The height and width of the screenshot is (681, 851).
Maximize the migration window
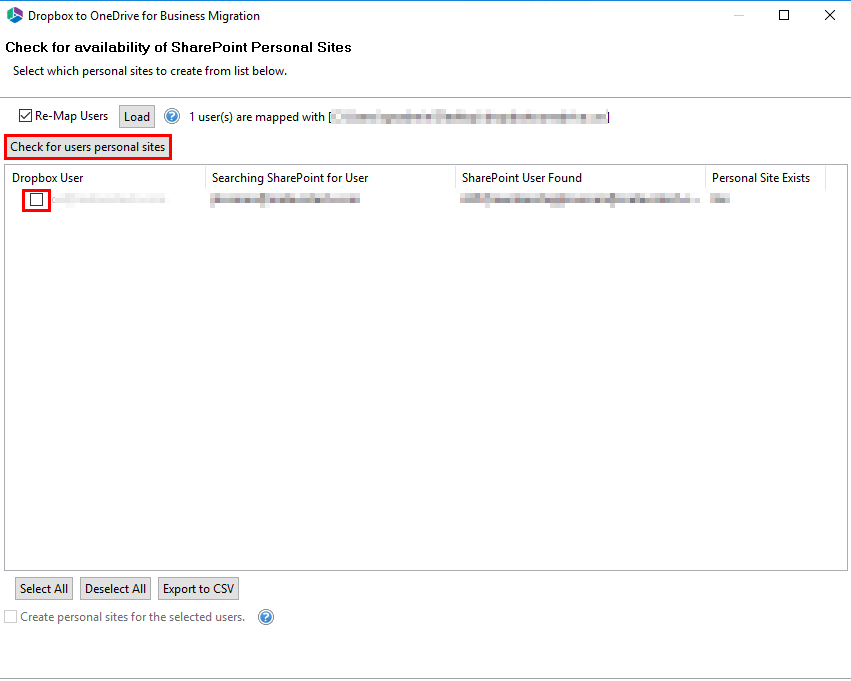tap(784, 15)
